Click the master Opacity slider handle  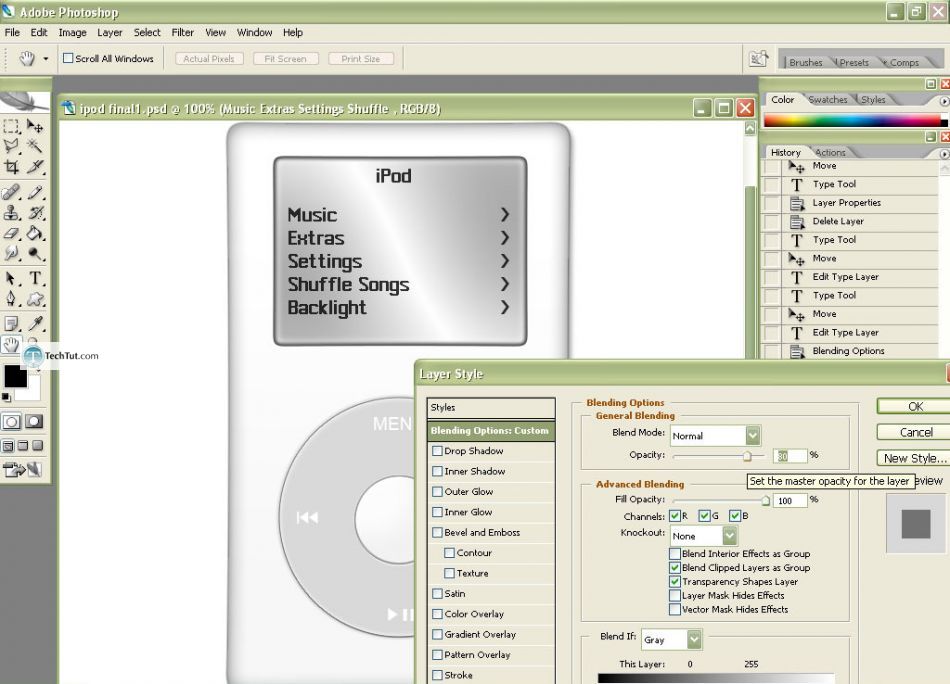click(748, 456)
